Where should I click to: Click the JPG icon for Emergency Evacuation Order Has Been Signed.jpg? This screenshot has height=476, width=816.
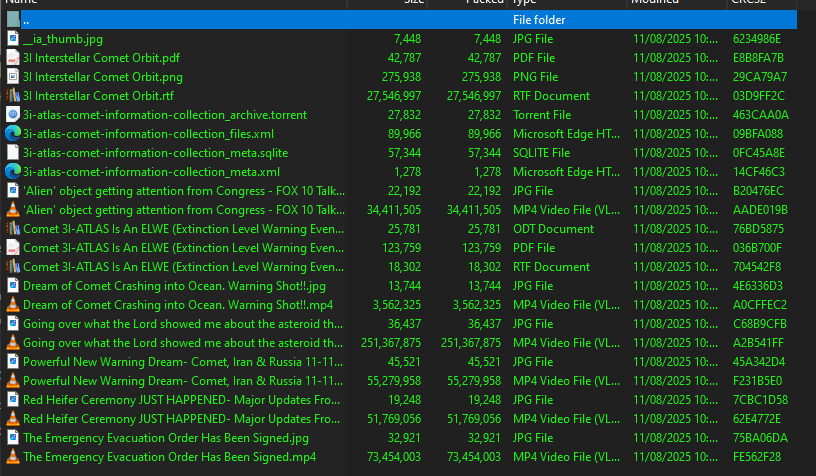tap(13, 438)
